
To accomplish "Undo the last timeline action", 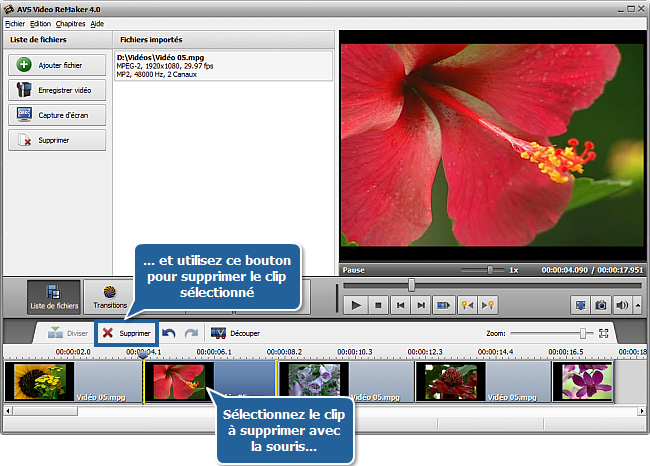I will click(x=169, y=333).
